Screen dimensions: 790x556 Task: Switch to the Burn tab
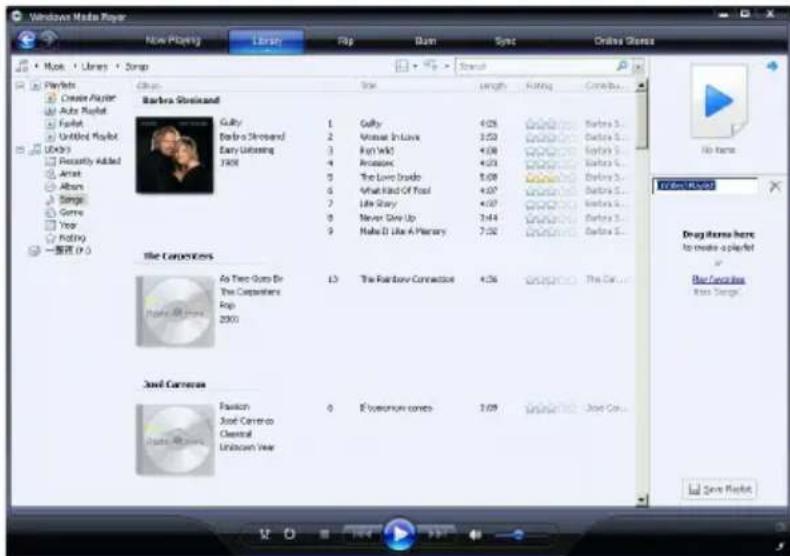click(x=425, y=41)
